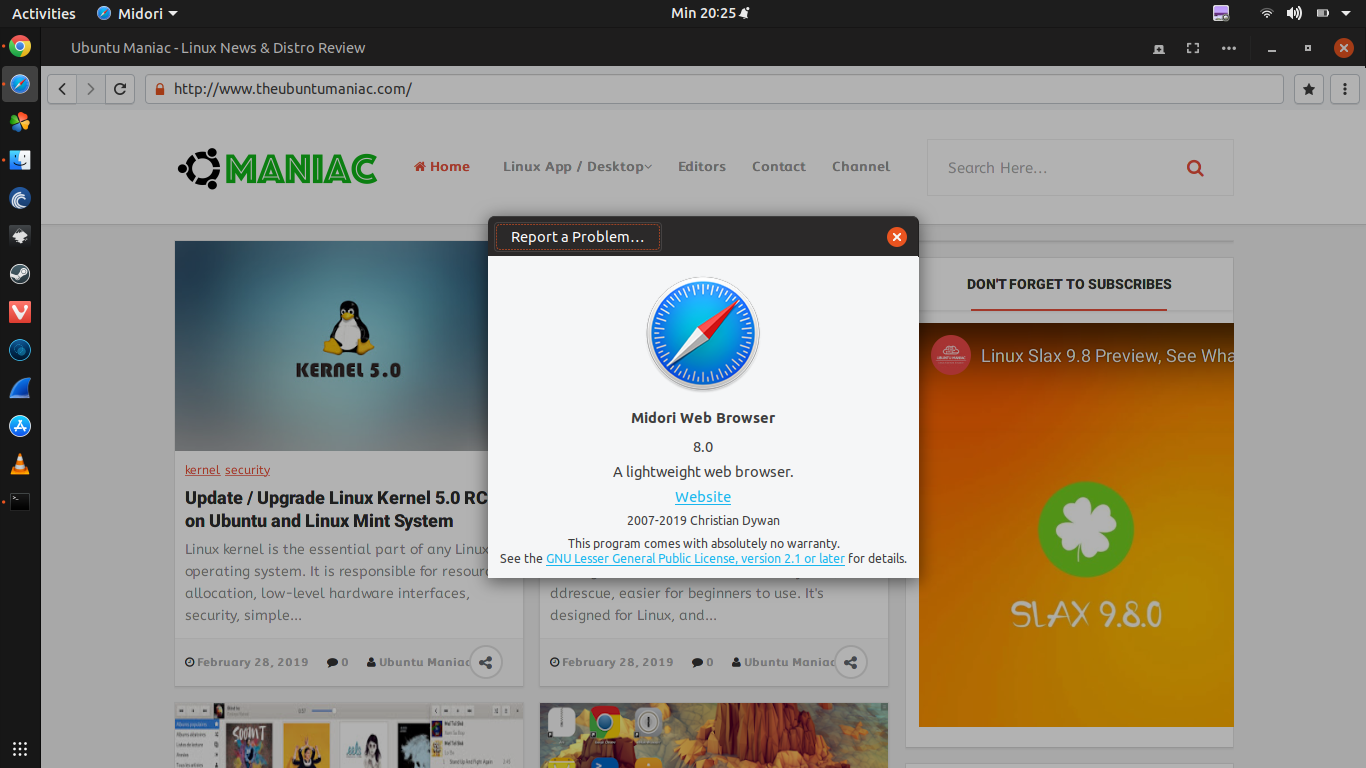The height and width of the screenshot is (768, 1366).
Task: Expand the system menu arrow in top panel
Action: coord(1345,13)
